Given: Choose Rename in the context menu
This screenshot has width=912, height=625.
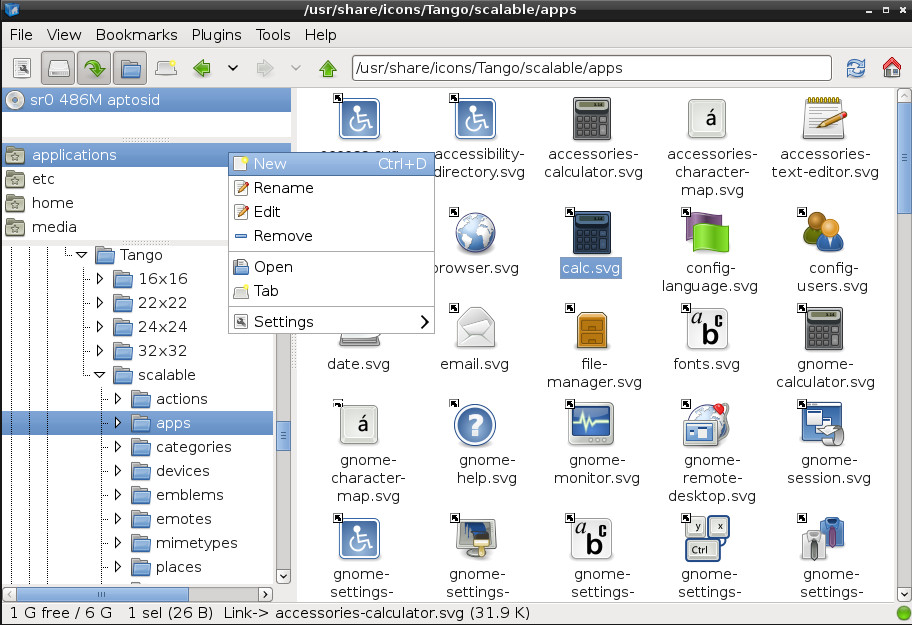Looking at the screenshot, I should tap(332, 188).
